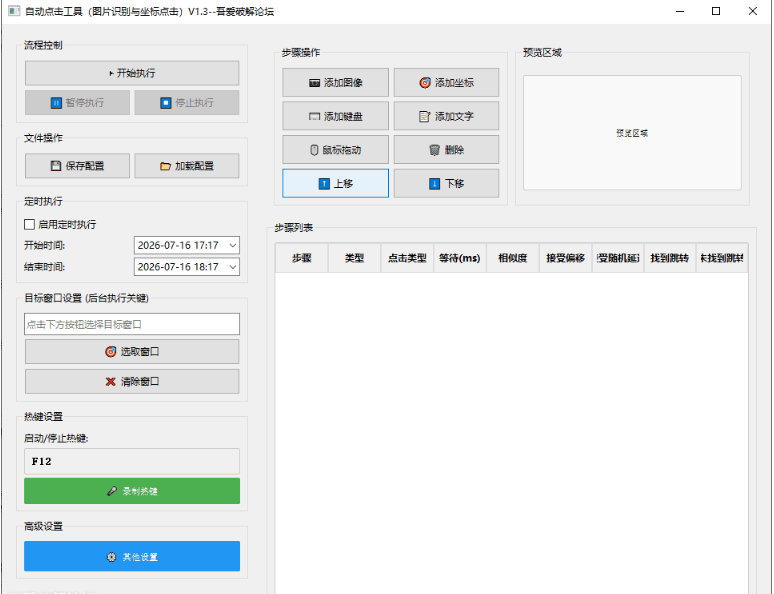Click the keyboard icon on 添加键盘

click(314, 117)
